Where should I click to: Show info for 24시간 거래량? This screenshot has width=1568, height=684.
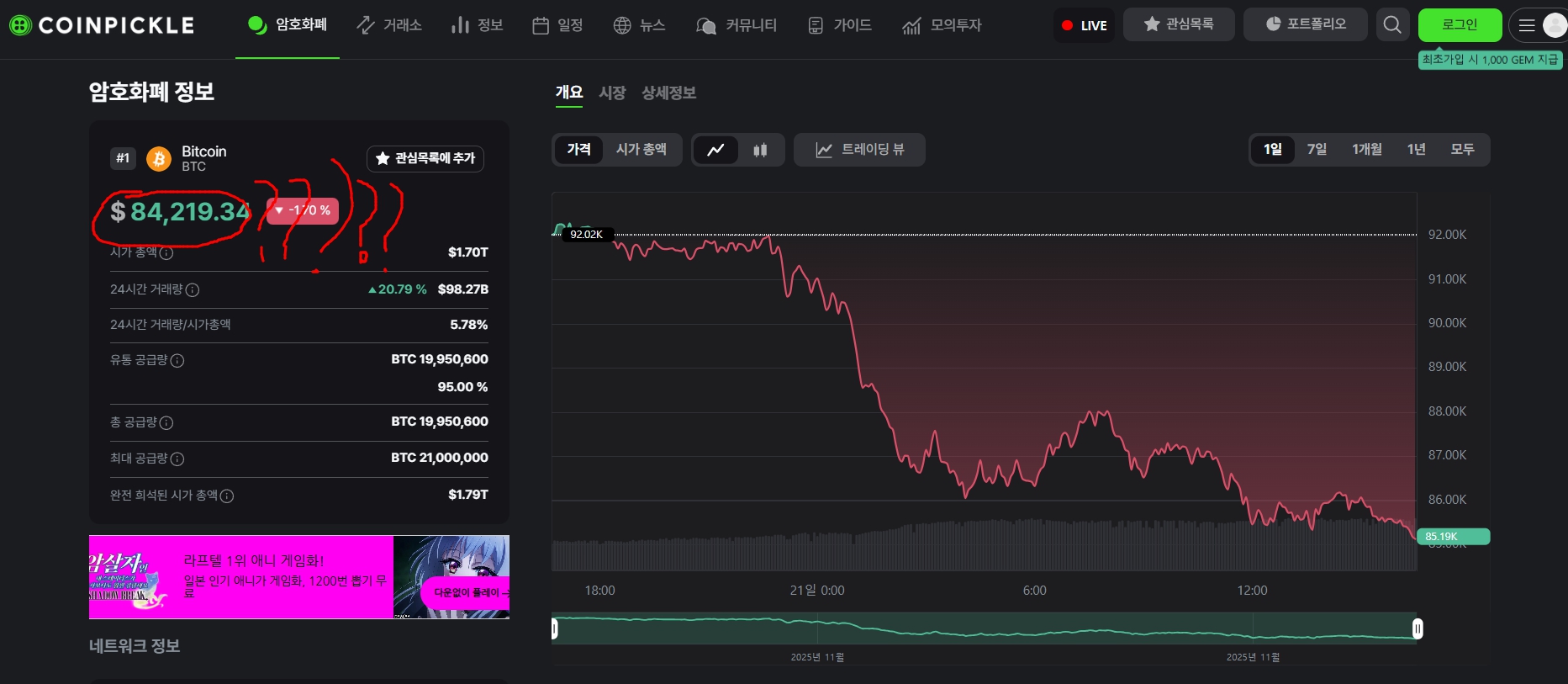[193, 289]
